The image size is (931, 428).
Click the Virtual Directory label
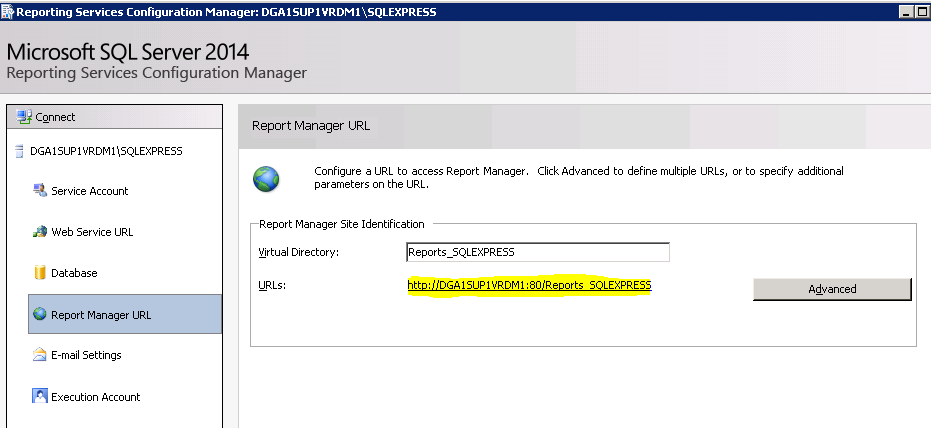(x=299, y=252)
